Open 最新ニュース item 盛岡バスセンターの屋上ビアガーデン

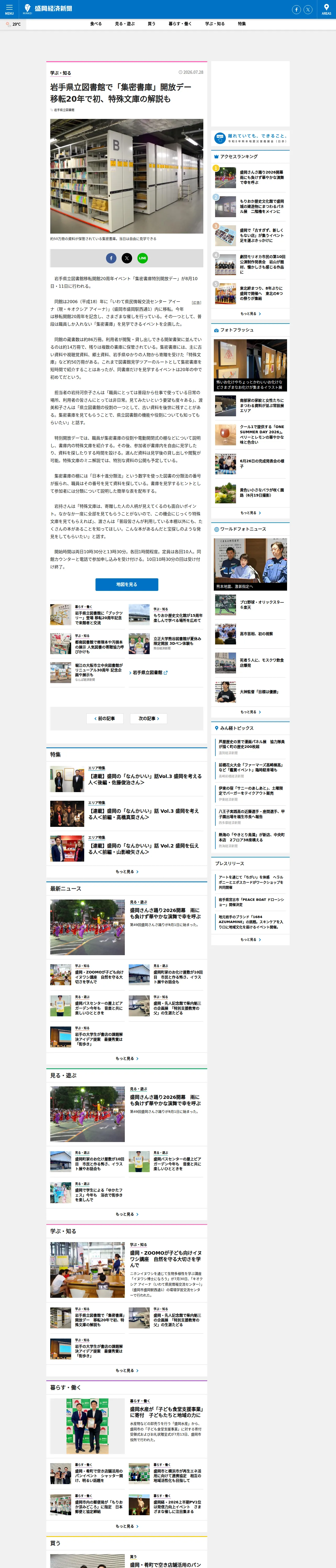point(87,1006)
